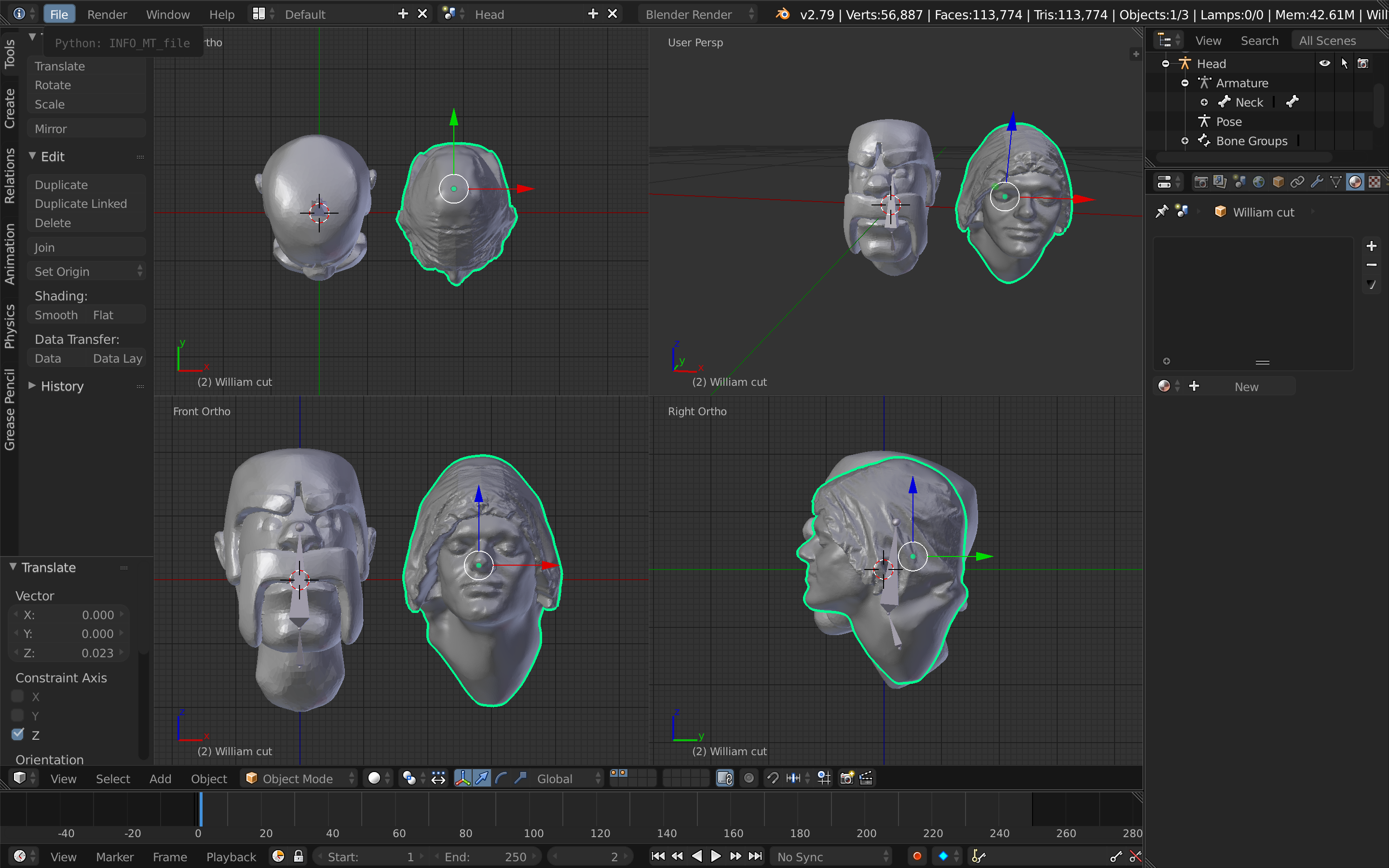Click the delete keyframe icon in the timeline
The width and height of the screenshot is (1389, 868).
[1135, 856]
